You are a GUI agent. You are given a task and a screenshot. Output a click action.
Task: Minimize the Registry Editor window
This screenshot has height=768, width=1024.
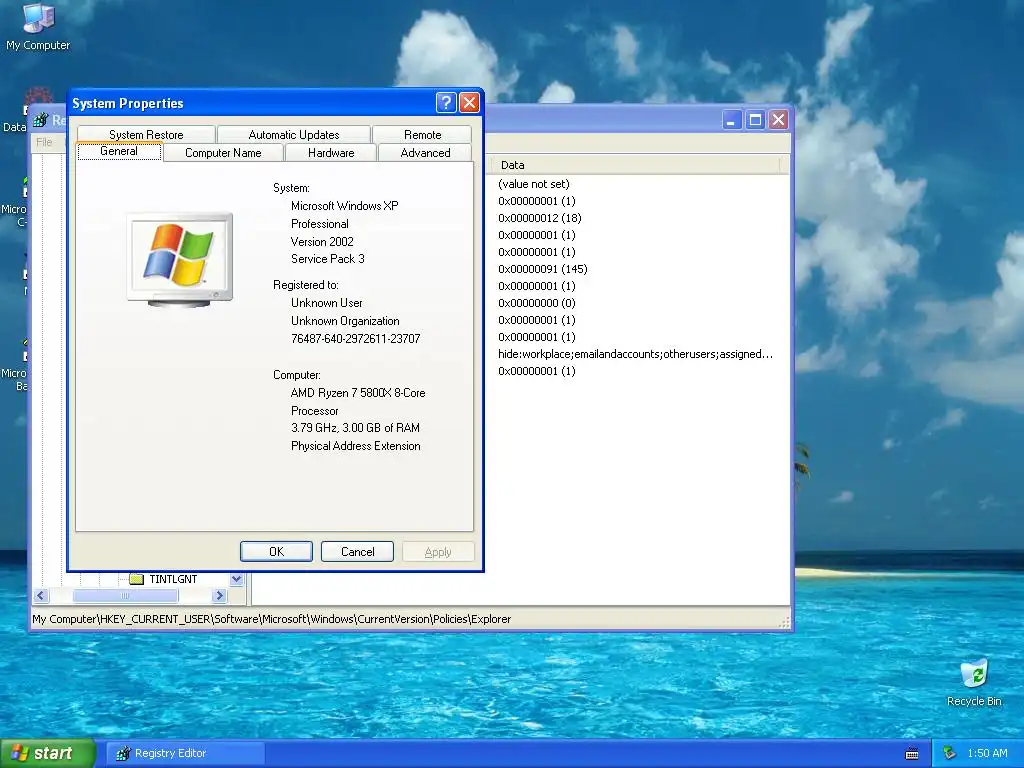[x=731, y=120]
